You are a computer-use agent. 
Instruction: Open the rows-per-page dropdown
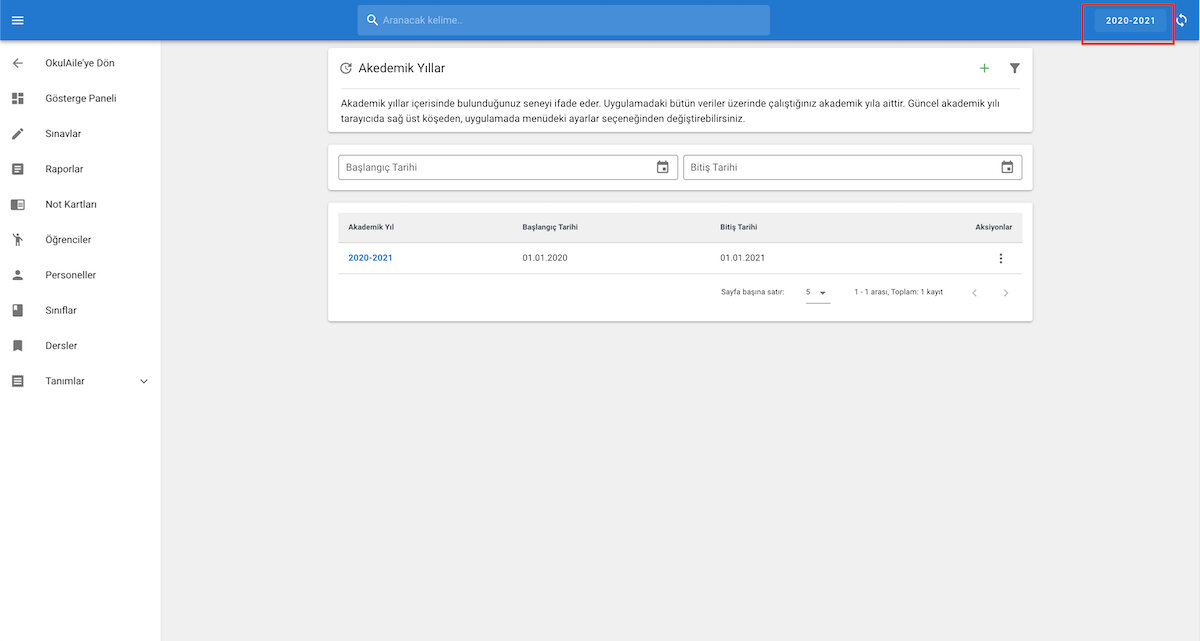click(x=818, y=292)
